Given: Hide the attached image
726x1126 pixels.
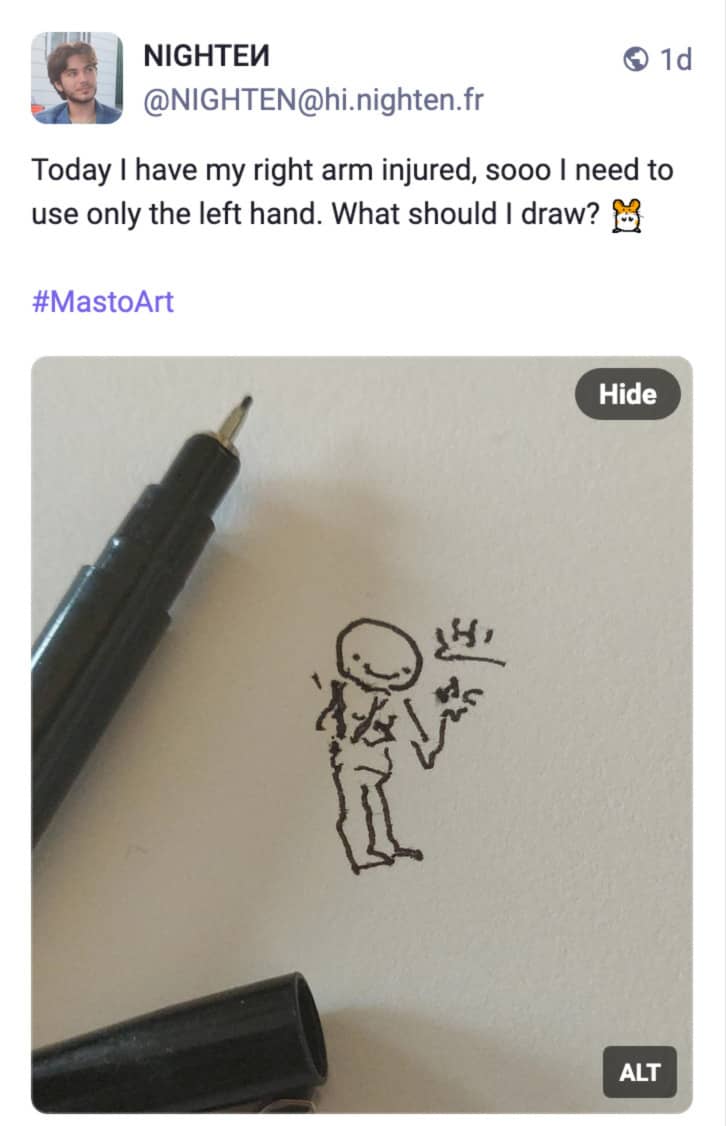Looking at the screenshot, I should pyautogui.click(x=627, y=394).
